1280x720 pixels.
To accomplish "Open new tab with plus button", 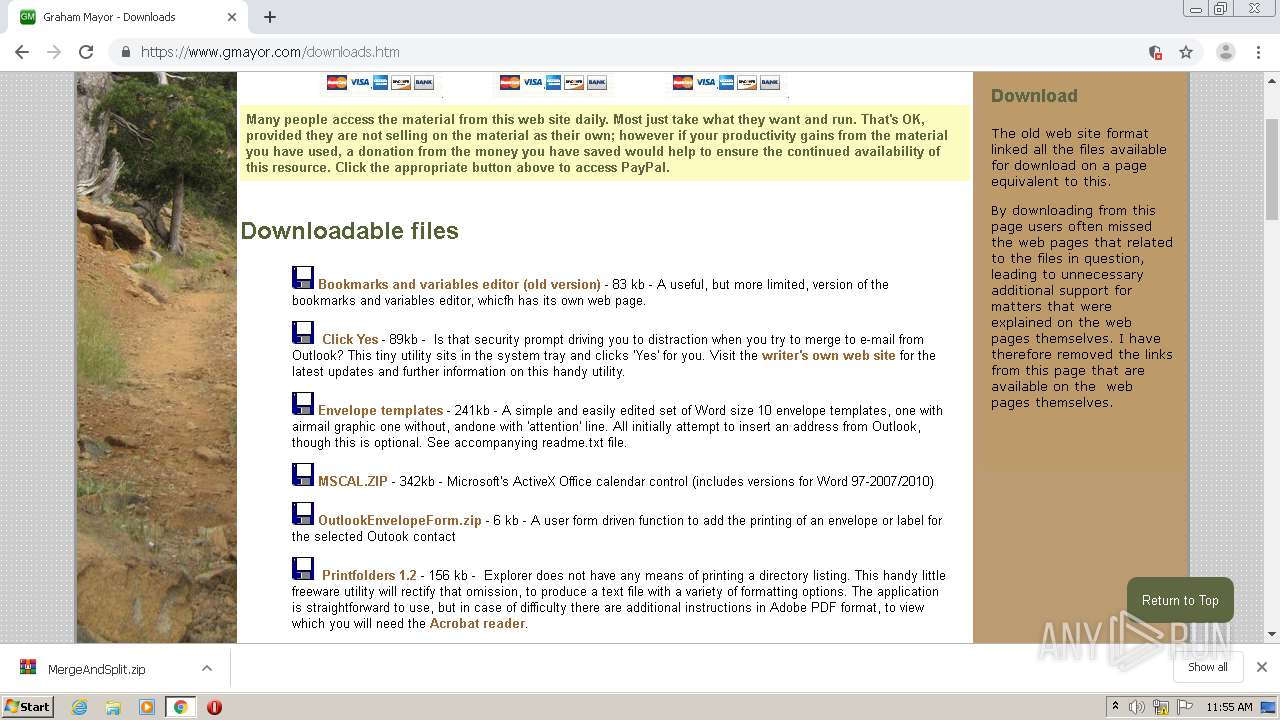I will 270,17.
